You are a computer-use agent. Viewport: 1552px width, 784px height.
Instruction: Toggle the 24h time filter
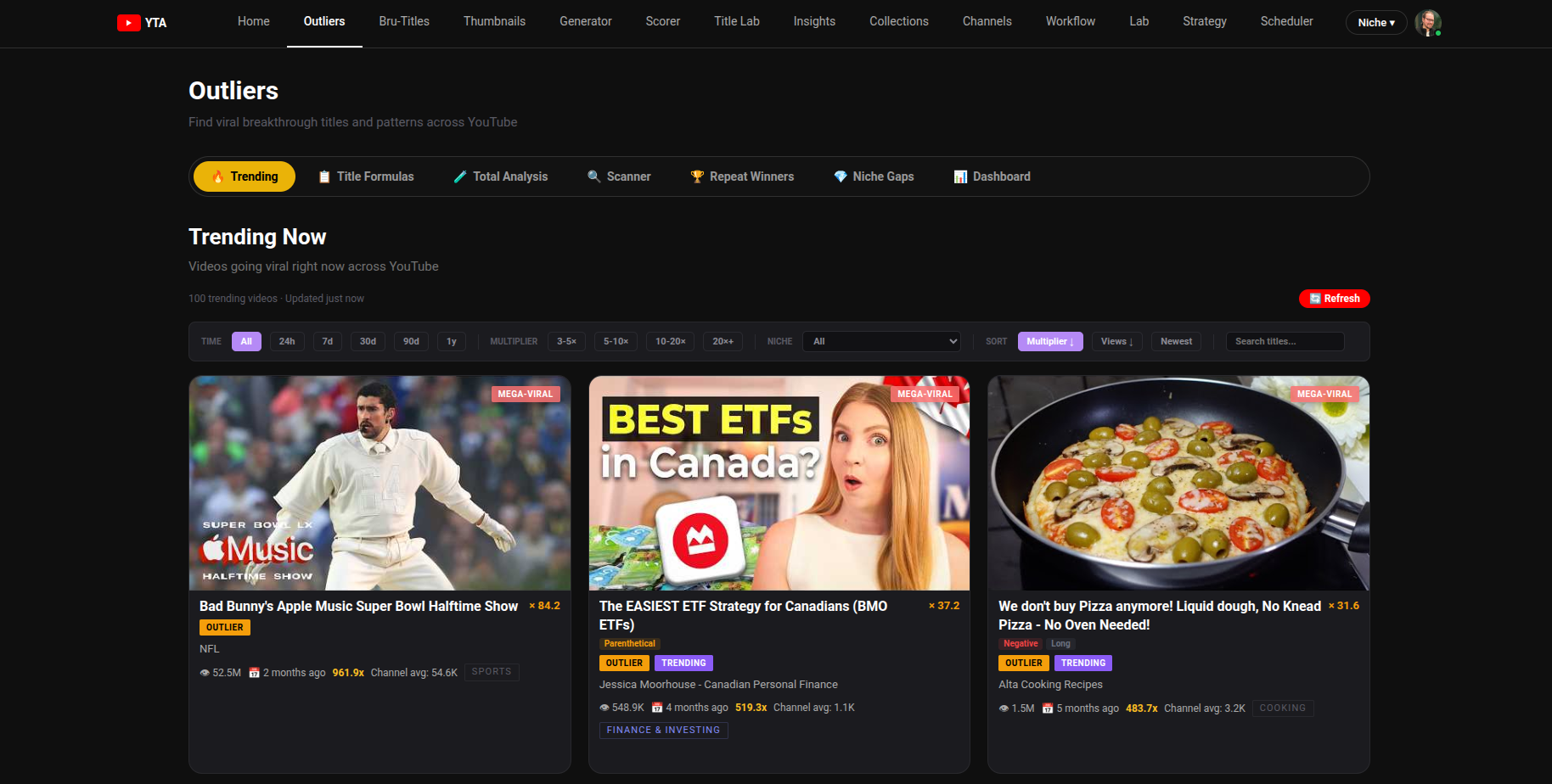[287, 341]
